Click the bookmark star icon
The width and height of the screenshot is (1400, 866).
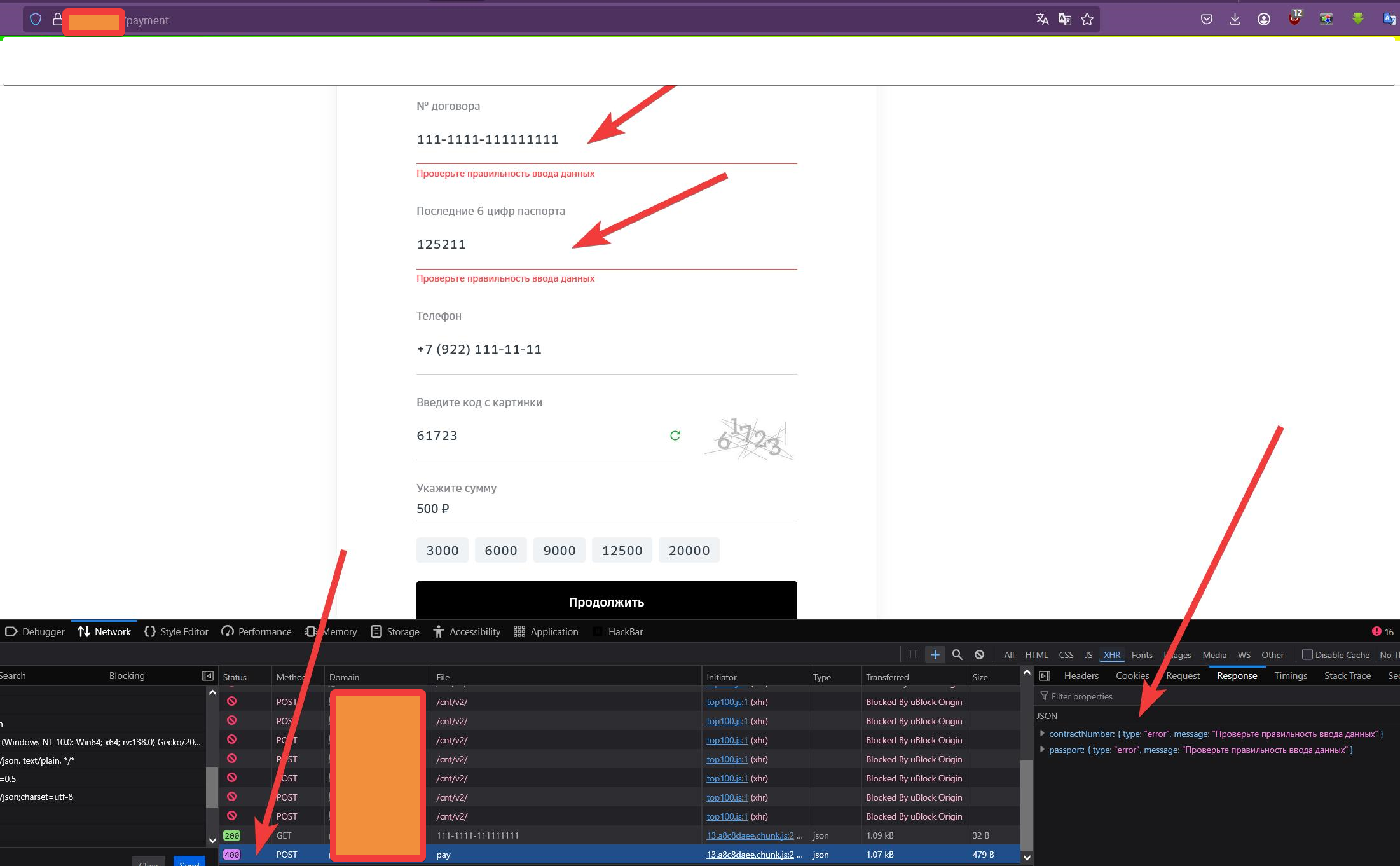[1087, 20]
